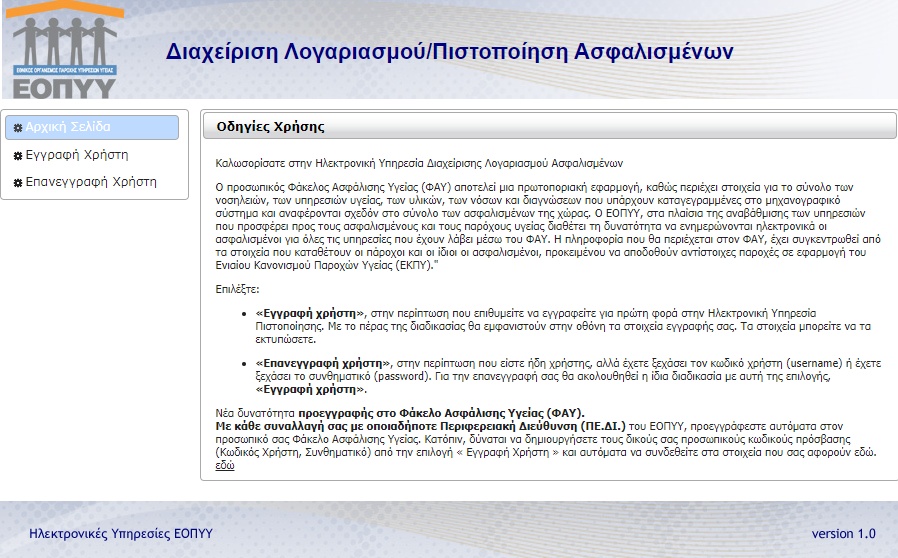Follow the underlined εδώ link
Viewport: 898px width, 558px height.
(x=224, y=465)
